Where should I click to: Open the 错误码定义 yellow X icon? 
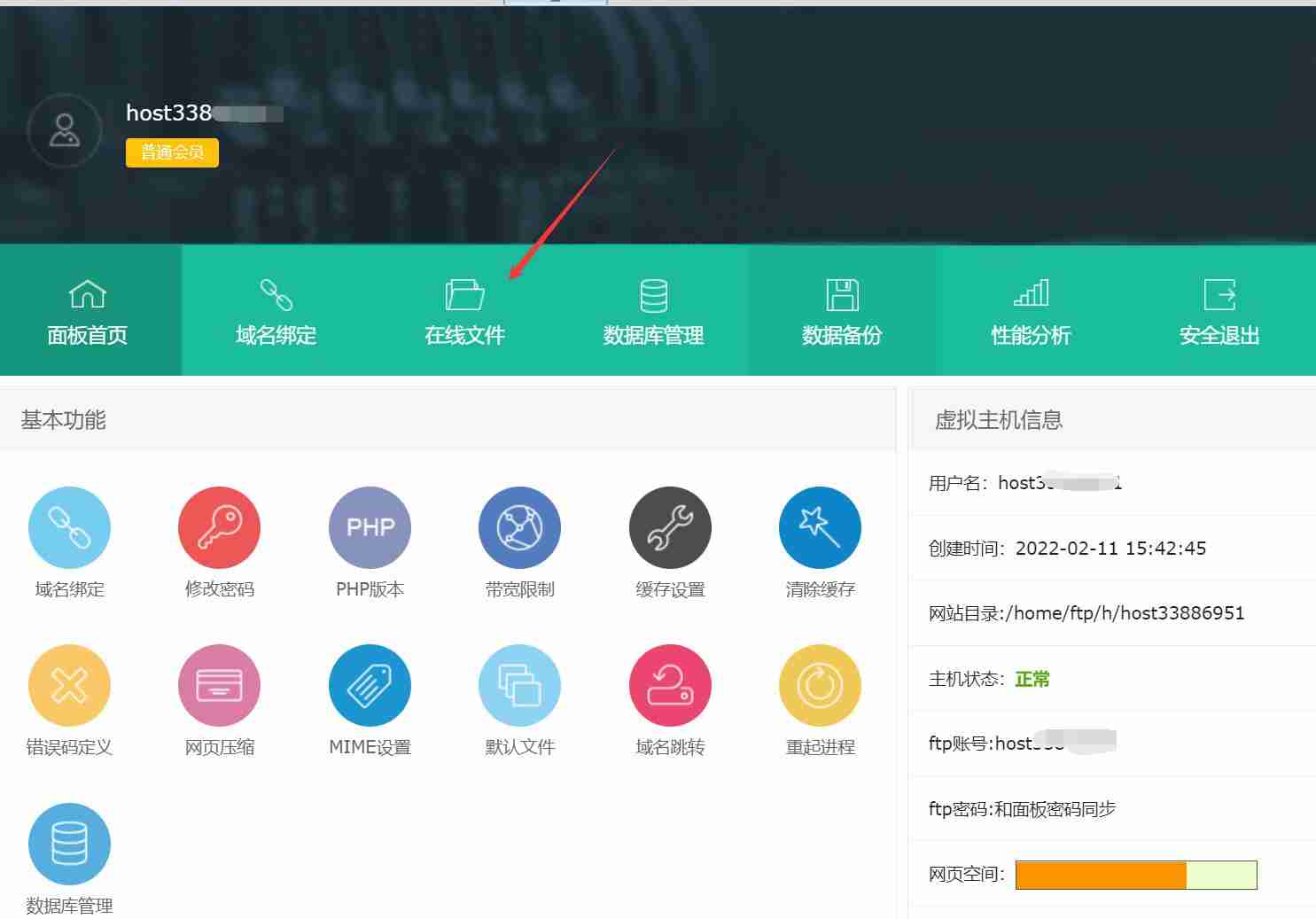tap(69, 685)
